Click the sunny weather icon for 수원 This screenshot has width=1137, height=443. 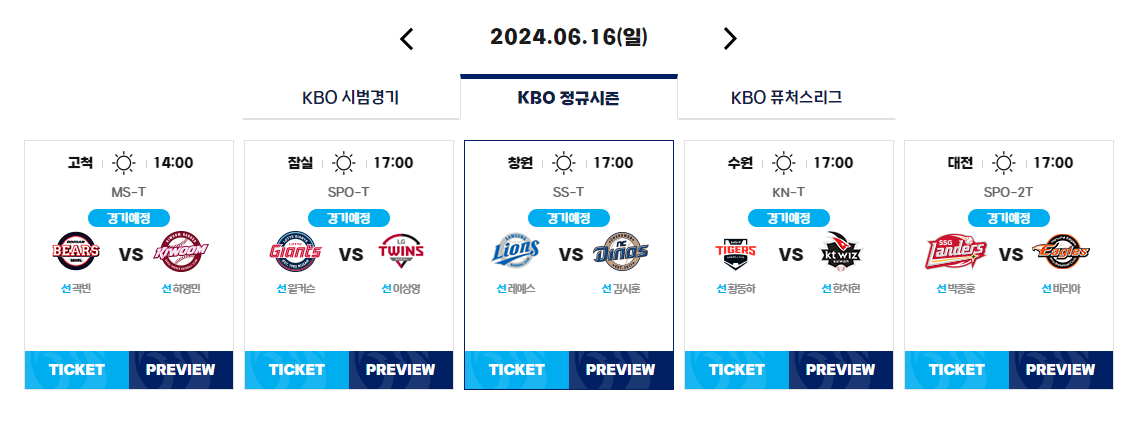[x=783, y=163]
